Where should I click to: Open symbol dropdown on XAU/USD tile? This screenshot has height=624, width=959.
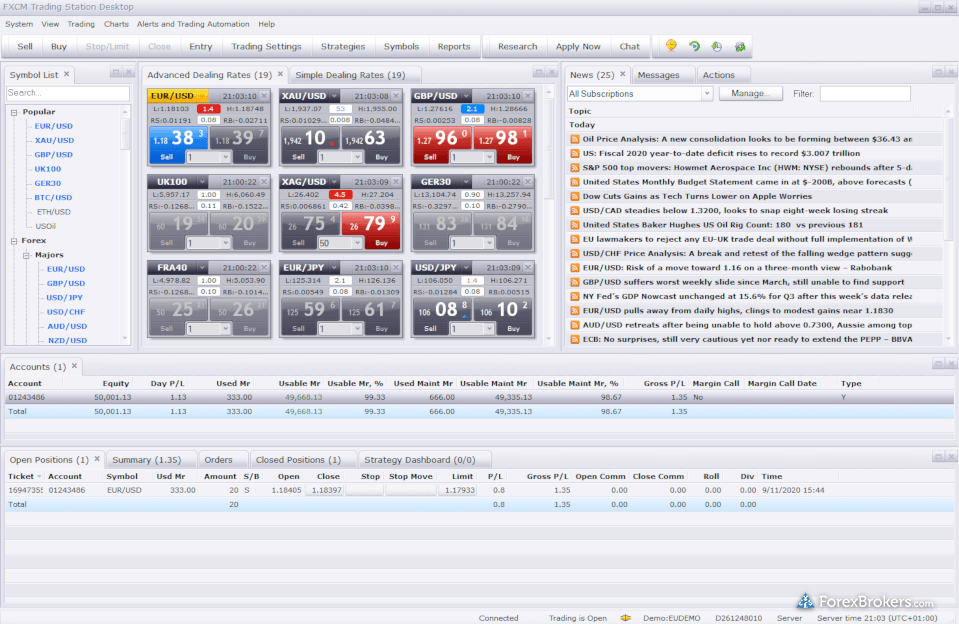coord(335,96)
